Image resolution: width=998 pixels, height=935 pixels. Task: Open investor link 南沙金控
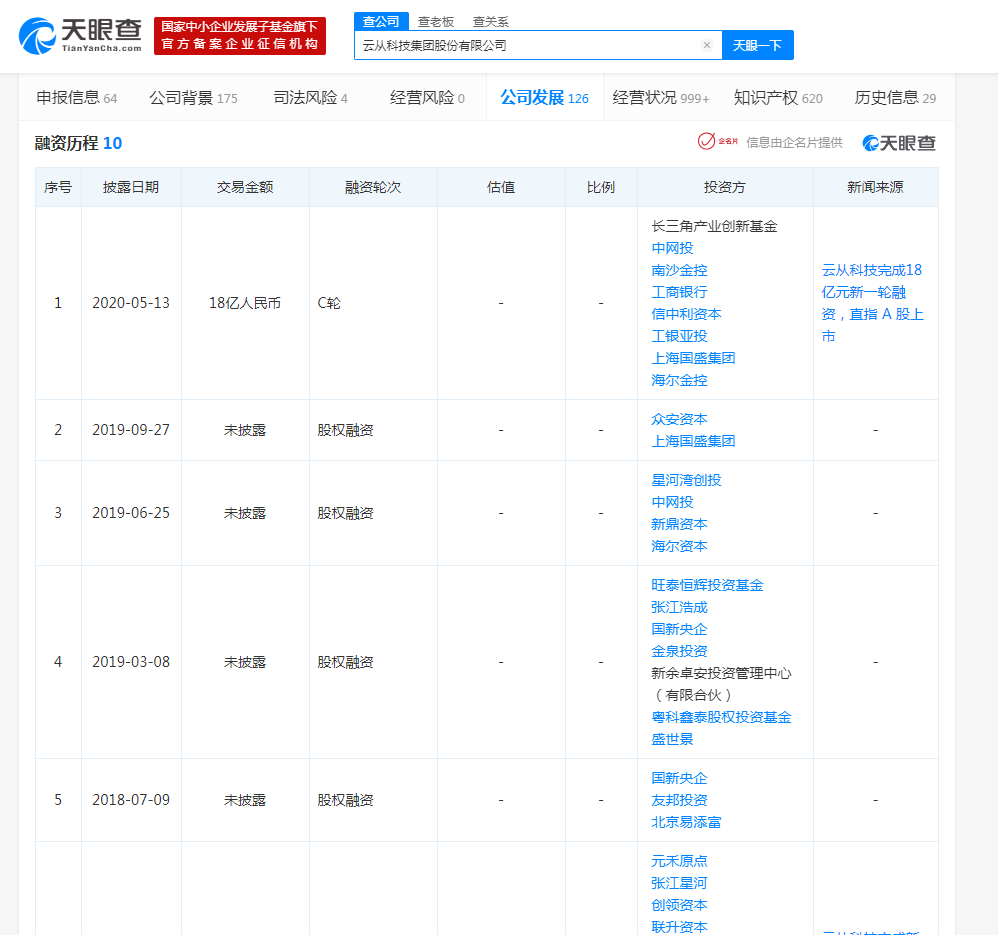(679, 270)
